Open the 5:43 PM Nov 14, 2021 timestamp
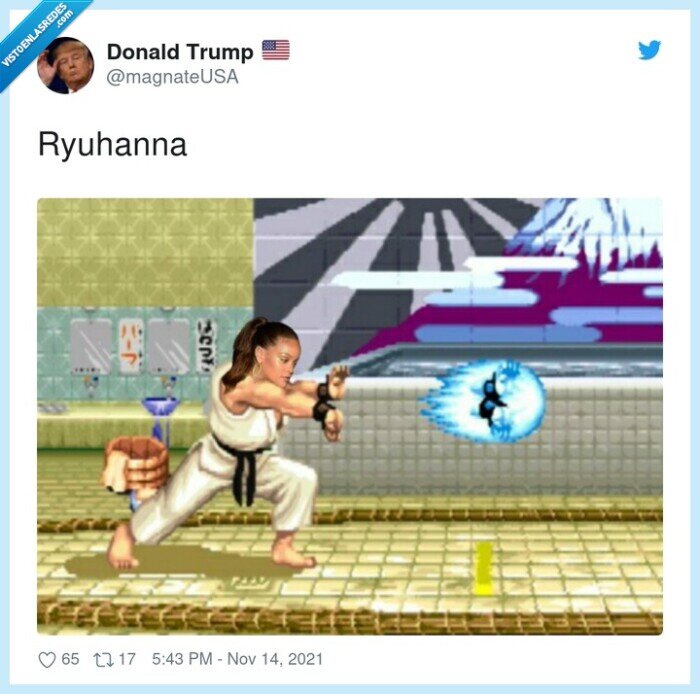 point(237,659)
